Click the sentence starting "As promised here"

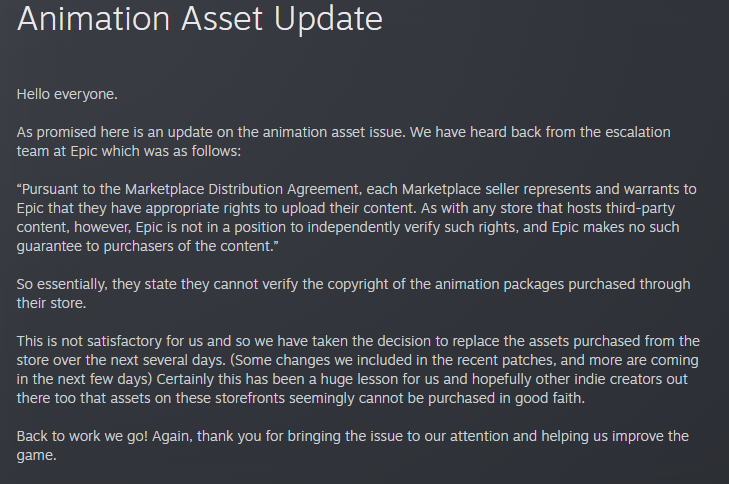coord(80,132)
